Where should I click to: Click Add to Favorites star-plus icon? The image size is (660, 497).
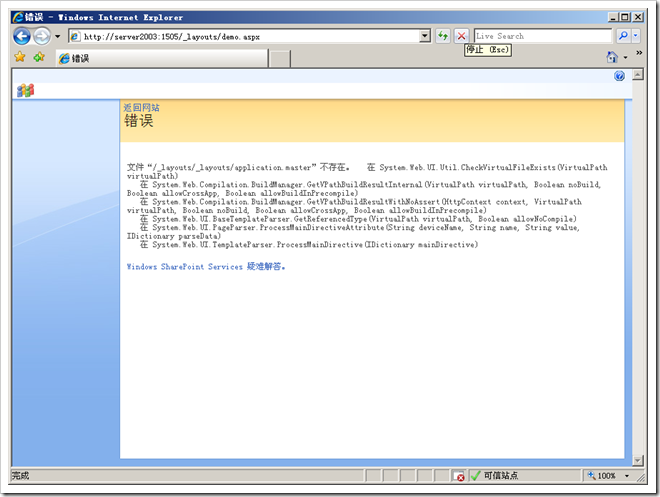coord(39,57)
